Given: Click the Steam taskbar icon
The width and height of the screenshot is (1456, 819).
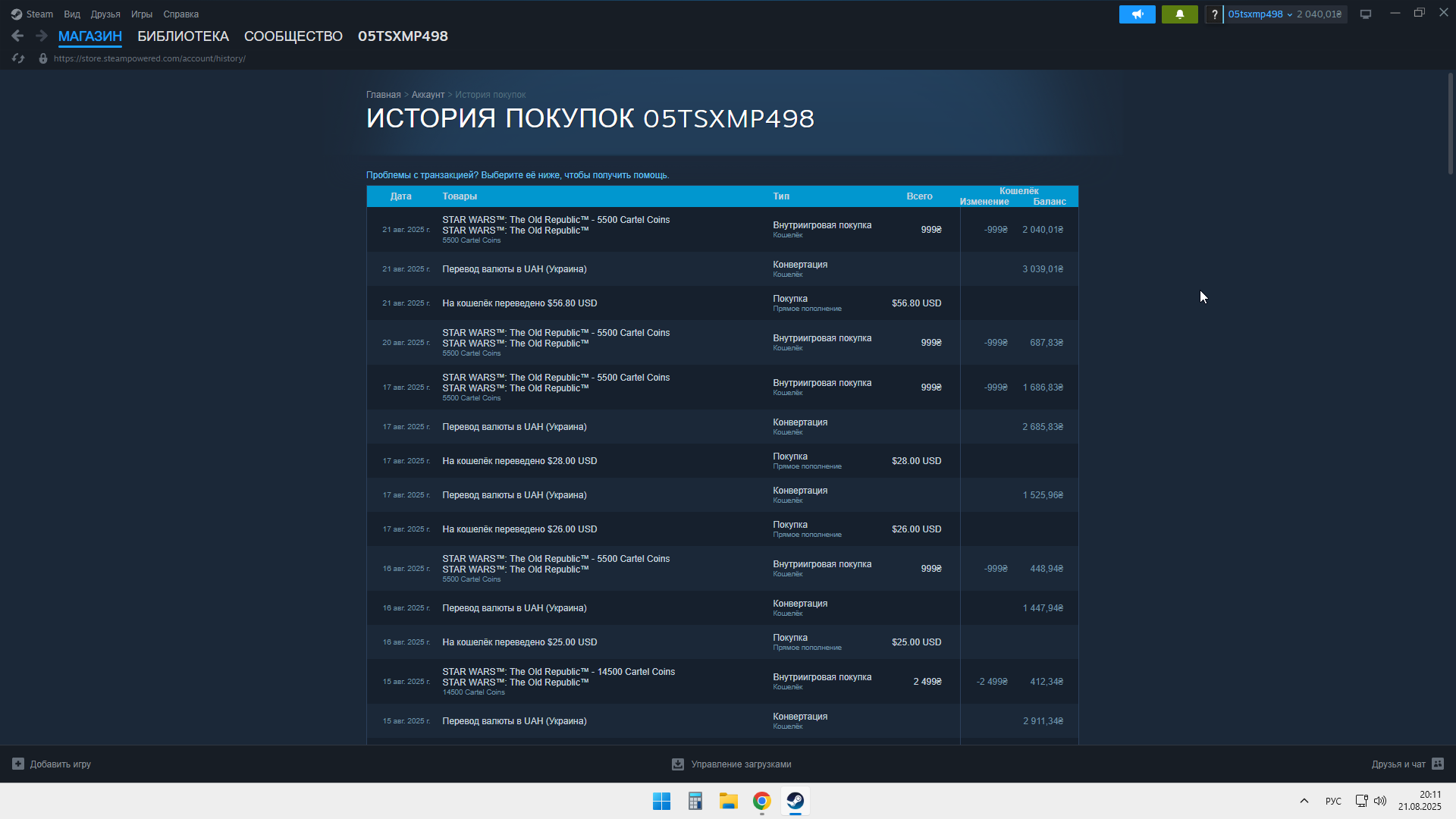Looking at the screenshot, I should pos(795,801).
